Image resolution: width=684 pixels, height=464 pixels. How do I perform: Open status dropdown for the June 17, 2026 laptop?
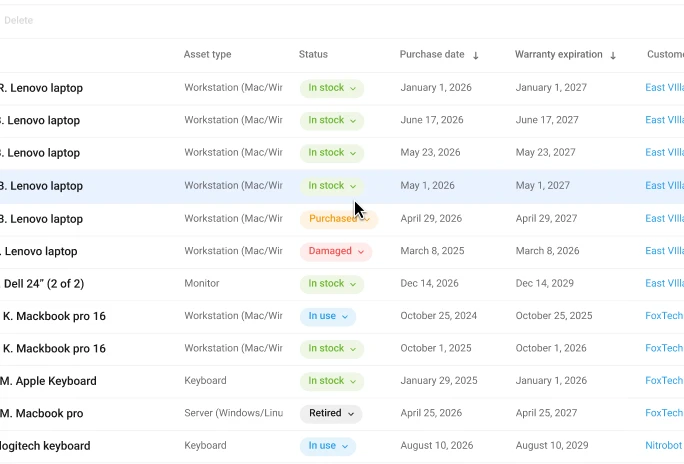(x=332, y=120)
